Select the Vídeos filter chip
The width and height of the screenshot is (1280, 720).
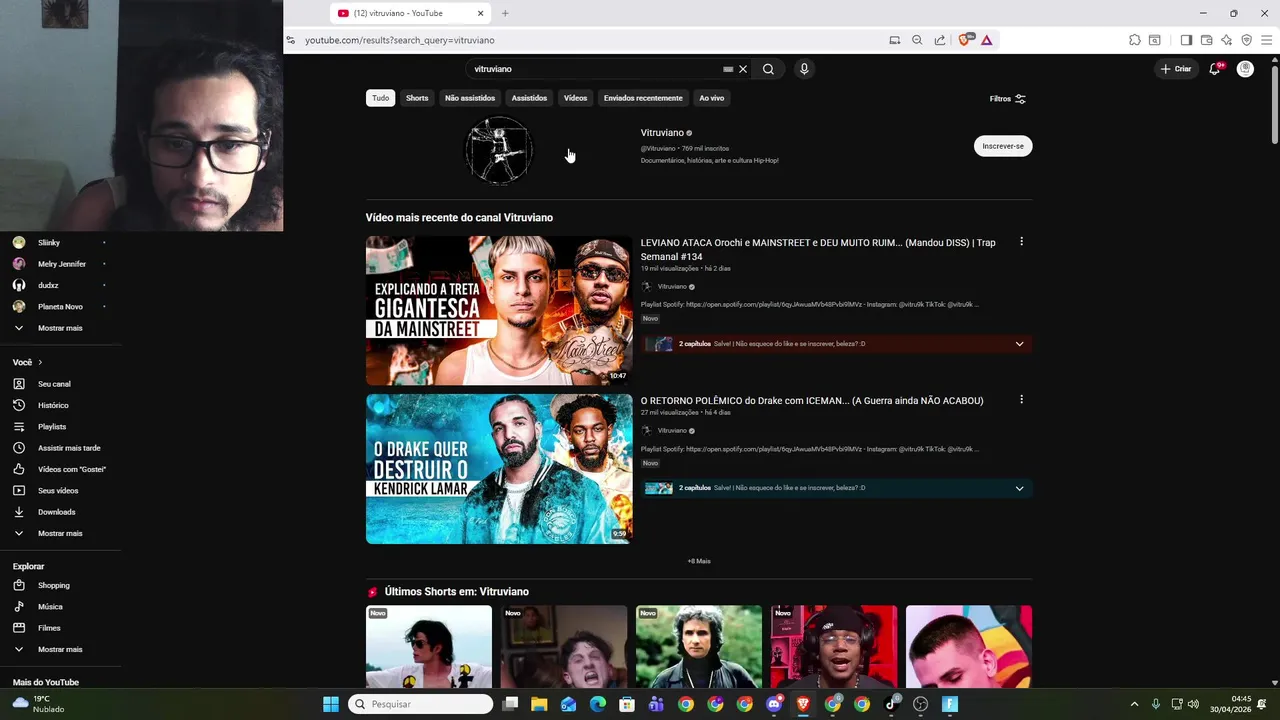575,98
